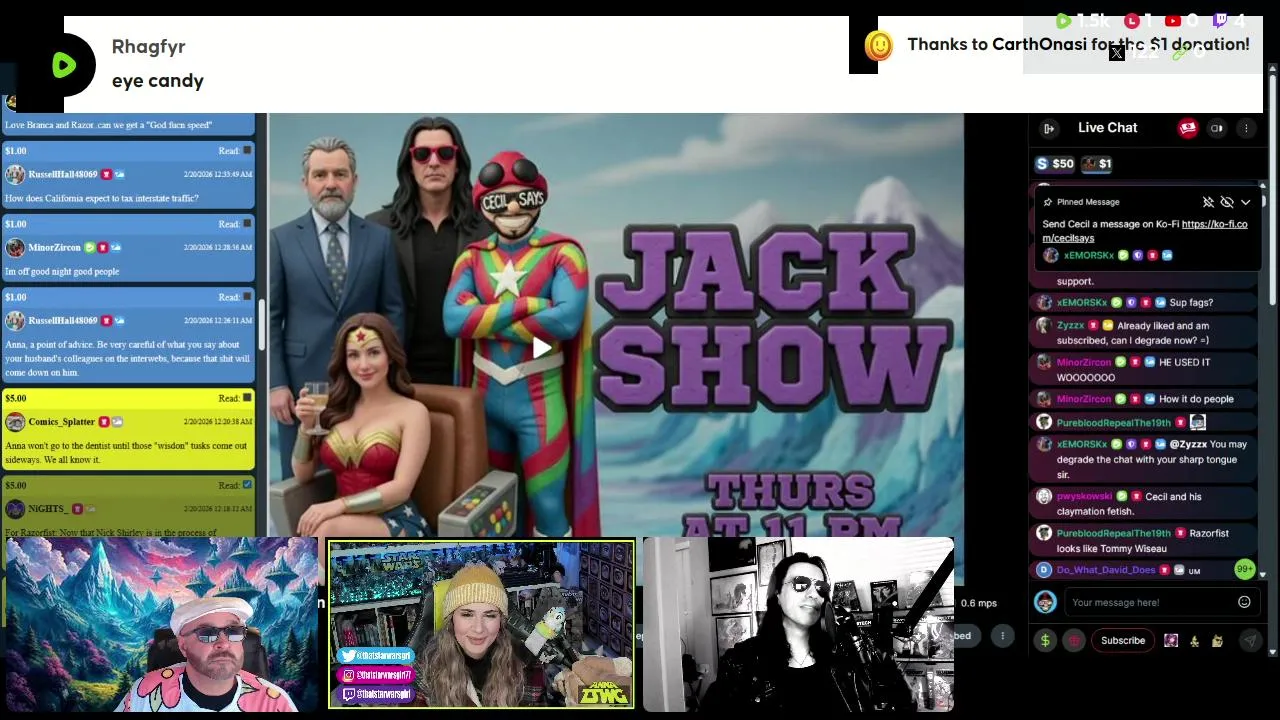This screenshot has width=1280, height=720.
Task: Unpin the pinned message
Action: click(1208, 202)
